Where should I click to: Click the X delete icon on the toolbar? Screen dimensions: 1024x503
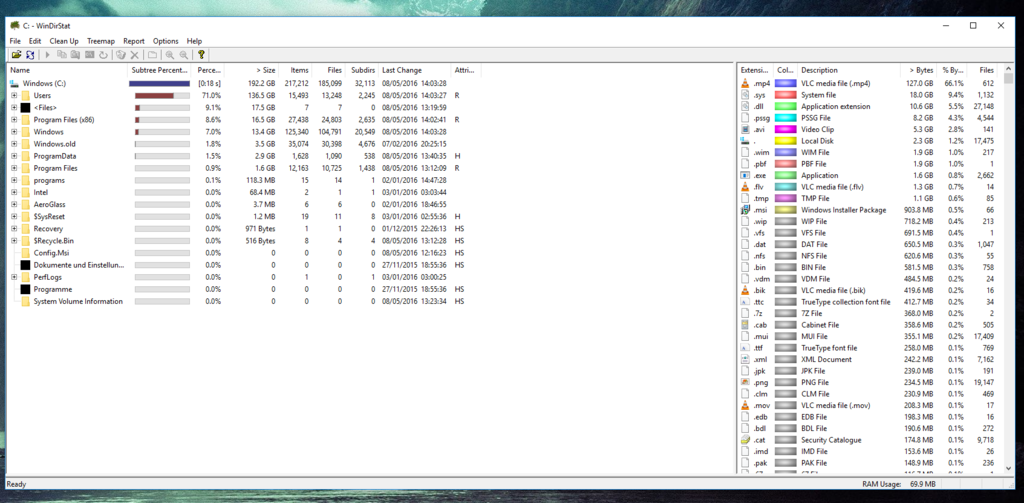pos(135,56)
